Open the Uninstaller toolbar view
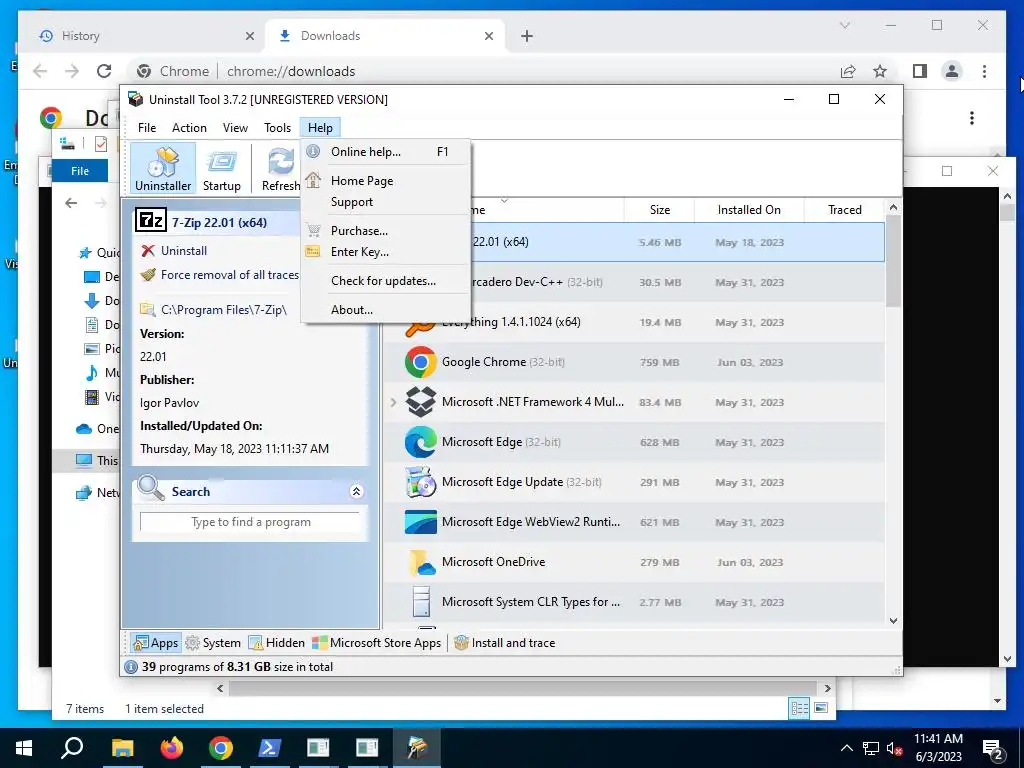Viewport: 1024px width, 768px height. 163,168
